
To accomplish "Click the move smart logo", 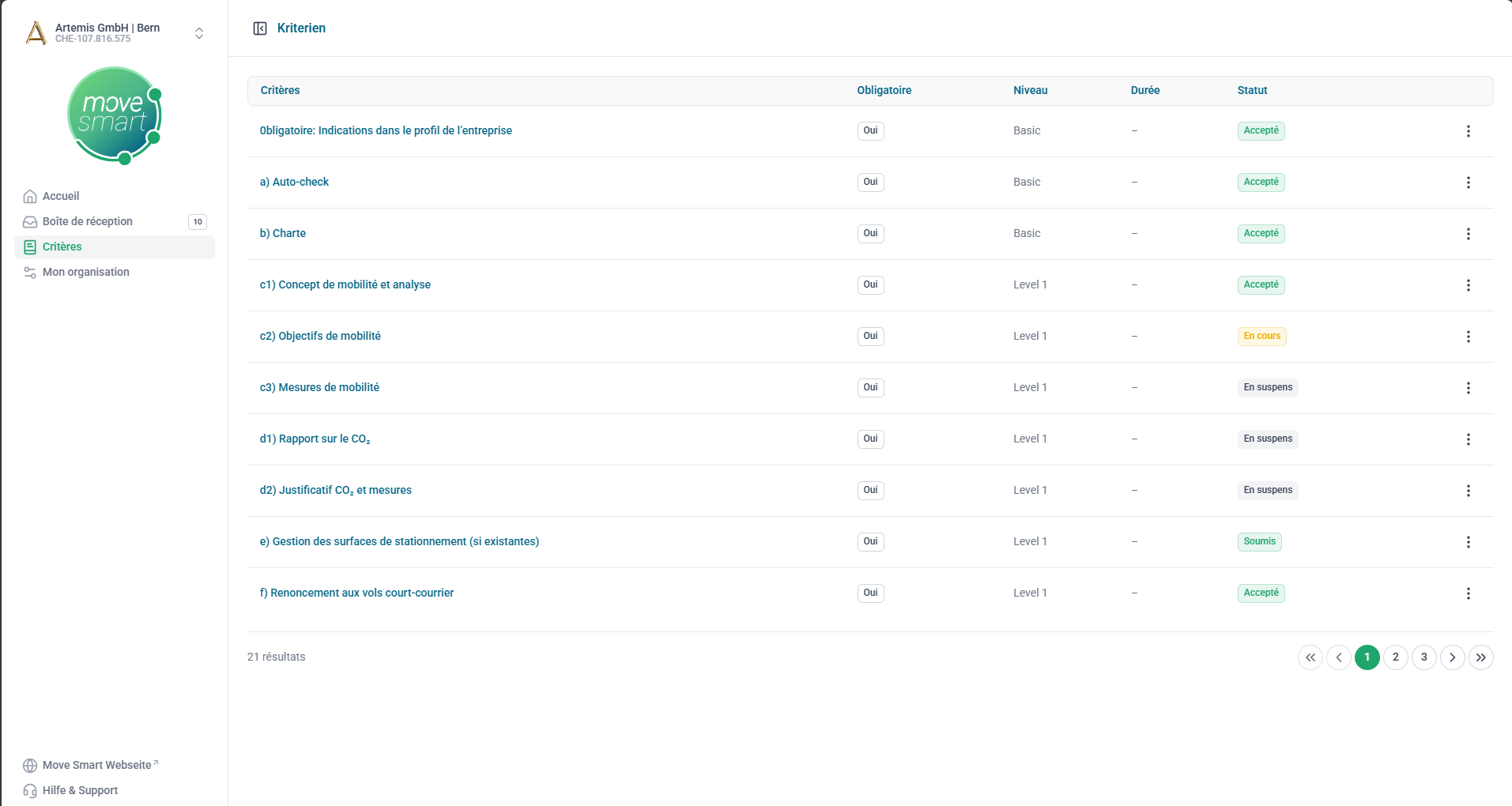I will coord(115,115).
